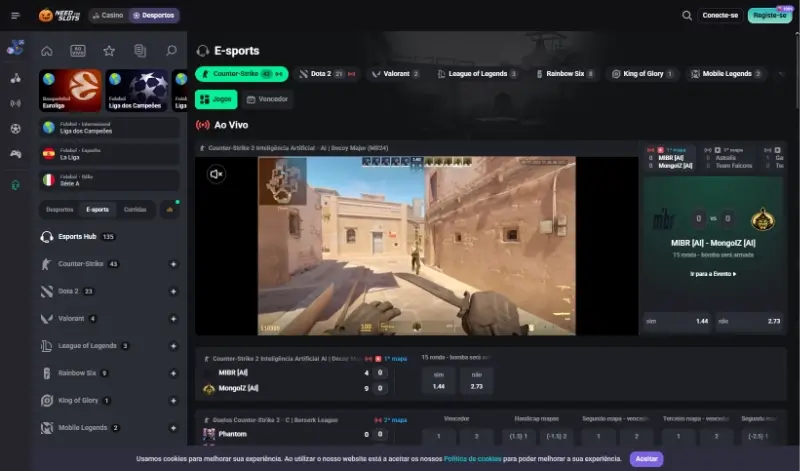Click the mibr team logo in match card

pos(664,219)
